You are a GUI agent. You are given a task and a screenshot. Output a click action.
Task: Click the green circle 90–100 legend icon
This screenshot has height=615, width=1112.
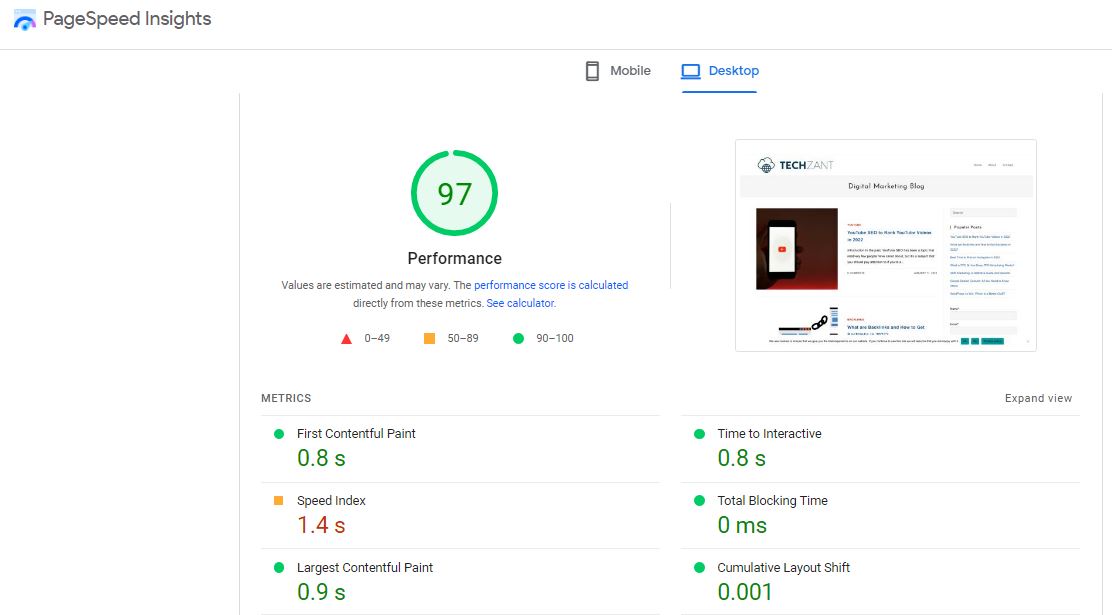coord(518,338)
